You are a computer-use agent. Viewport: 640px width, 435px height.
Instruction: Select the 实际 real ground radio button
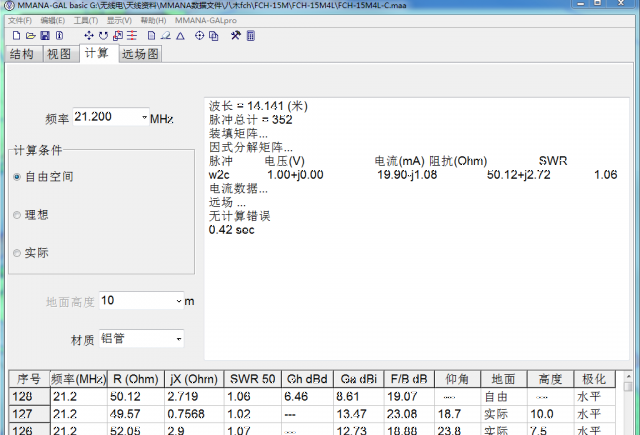pyautogui.click(x=17, y=253)
